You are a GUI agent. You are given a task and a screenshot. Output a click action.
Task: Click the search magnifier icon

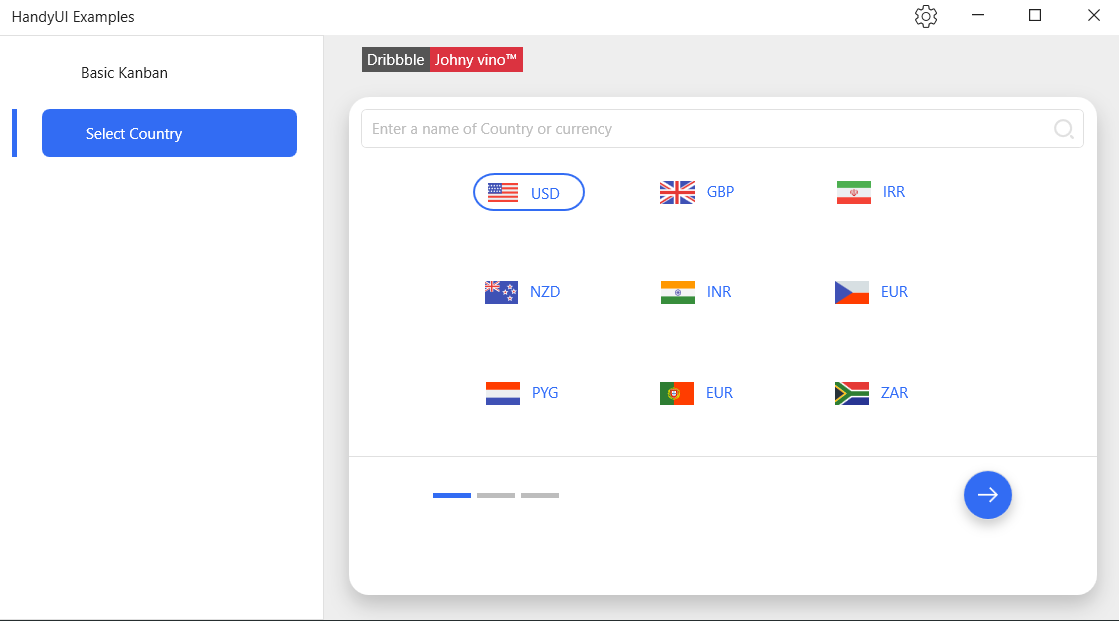pyautogui.click(x=1063, y=128)
